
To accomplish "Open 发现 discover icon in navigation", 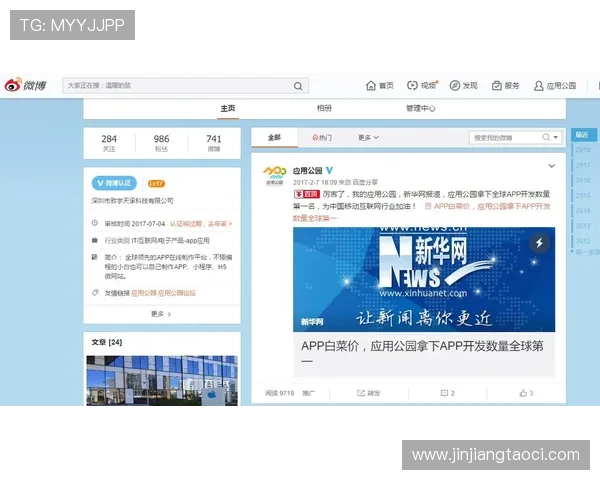I will [x=455, y=85].
